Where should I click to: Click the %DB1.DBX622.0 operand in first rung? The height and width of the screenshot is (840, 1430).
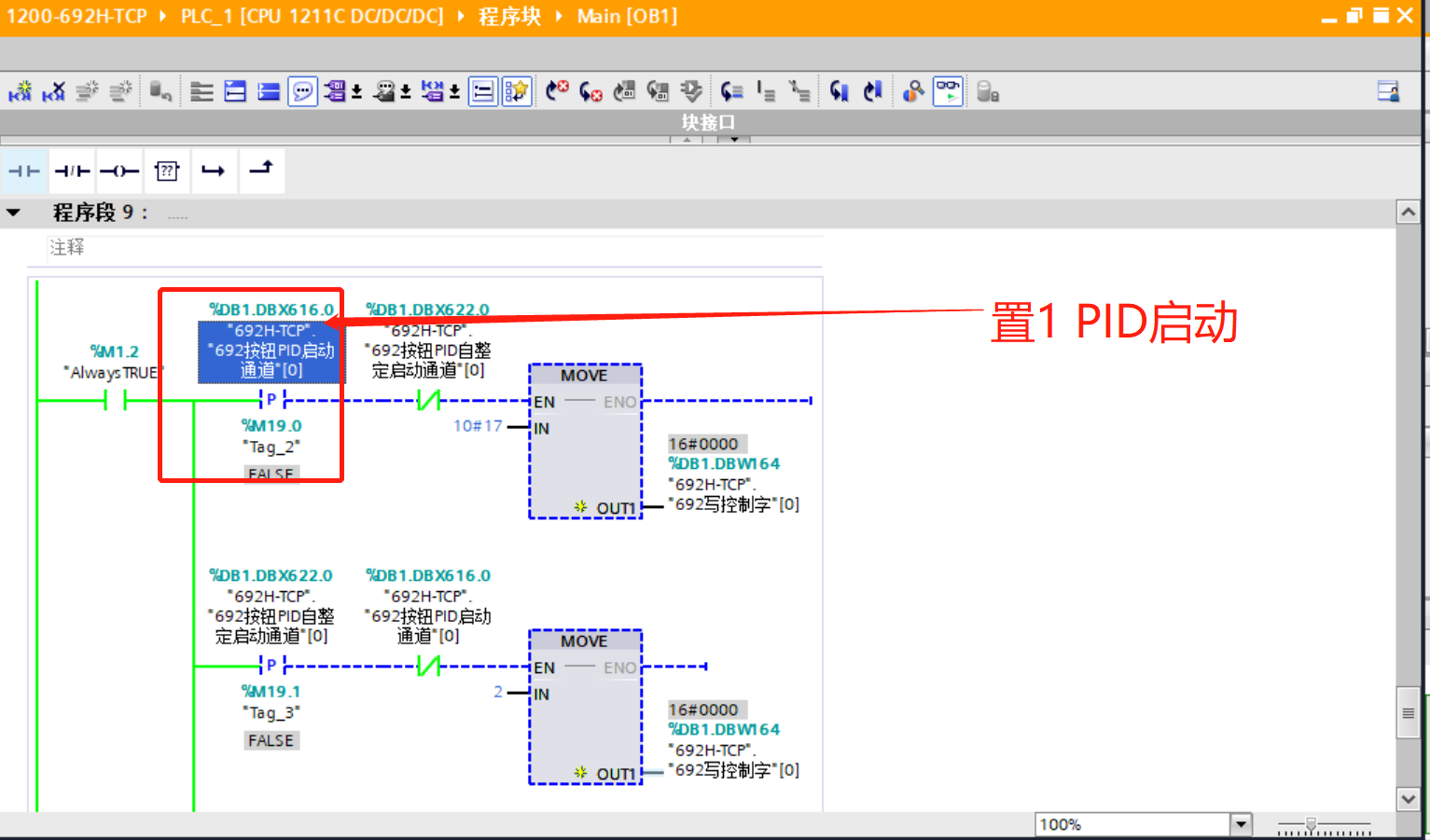click(427, 310)
